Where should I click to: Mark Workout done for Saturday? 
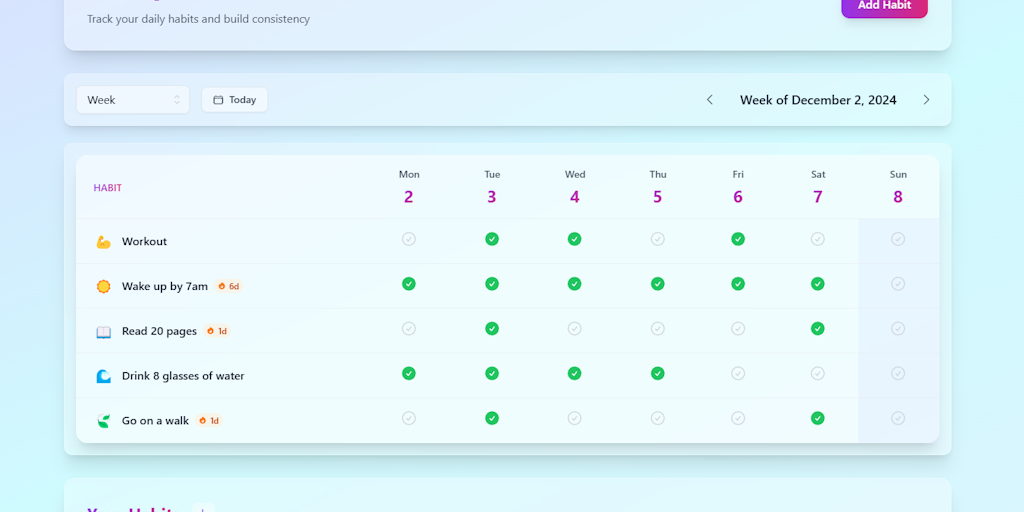pos(818,239)
